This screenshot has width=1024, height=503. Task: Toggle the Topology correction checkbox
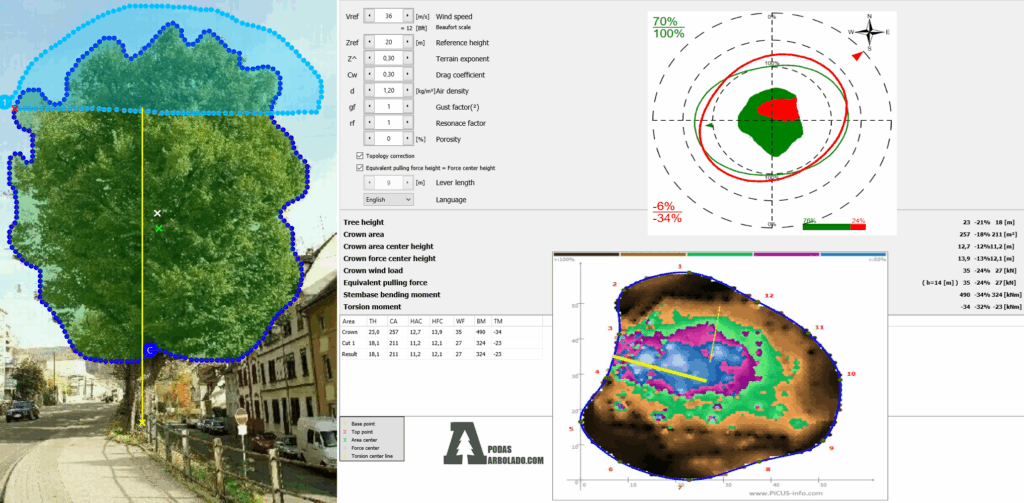click(360, 156)
